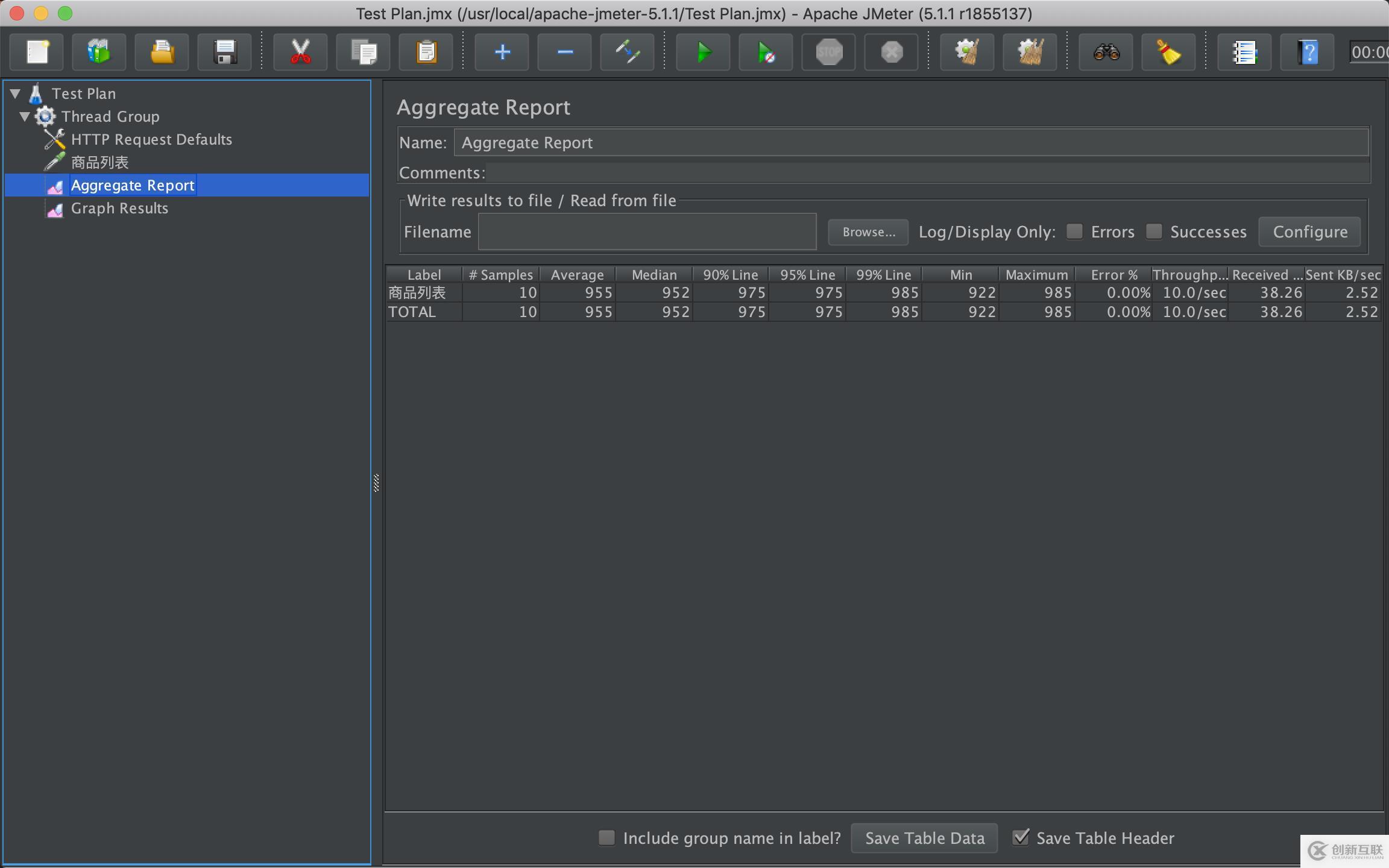Click the green Start test button

(x=702, y=52)
